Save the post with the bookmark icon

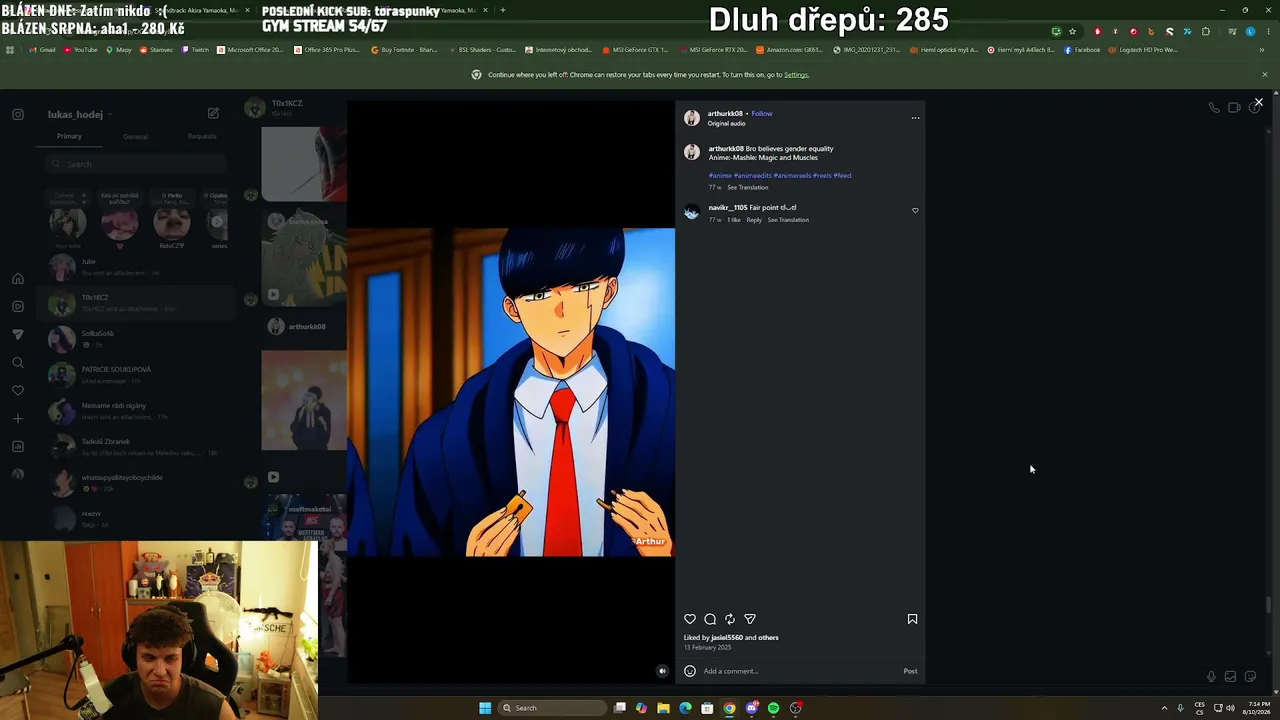coord(912,619)
